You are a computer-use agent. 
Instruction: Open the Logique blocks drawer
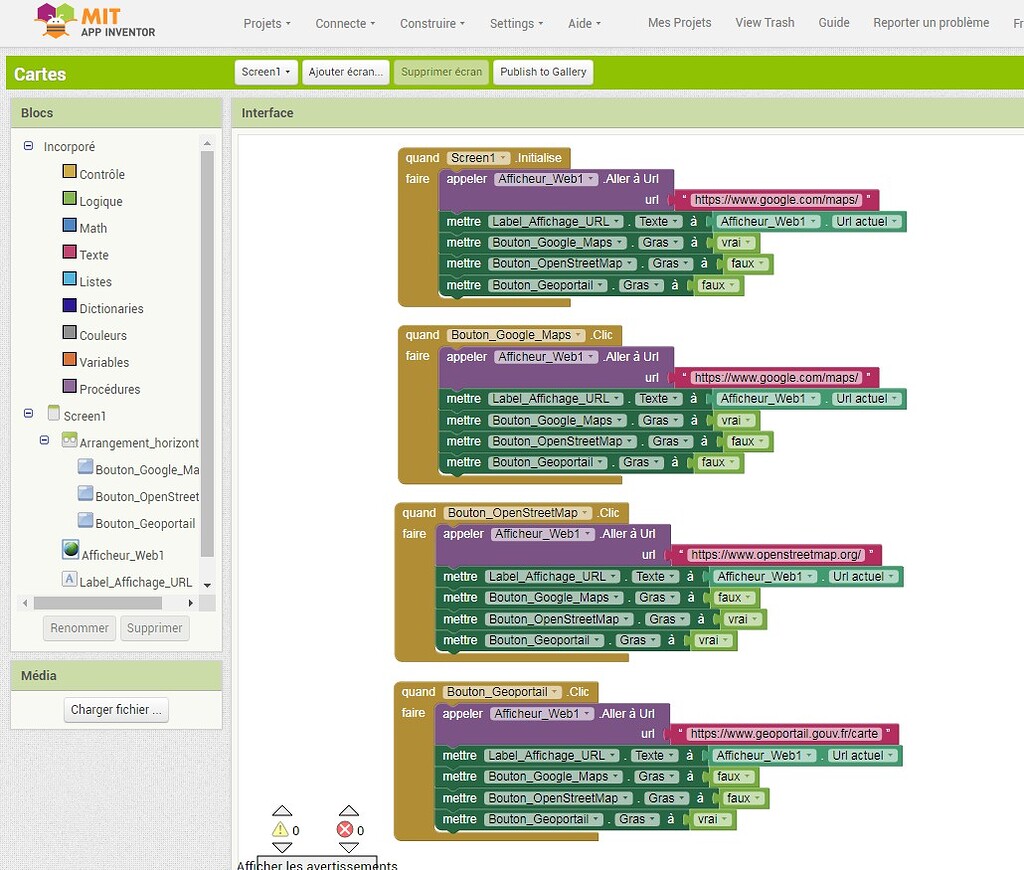(x=98, y=200)
